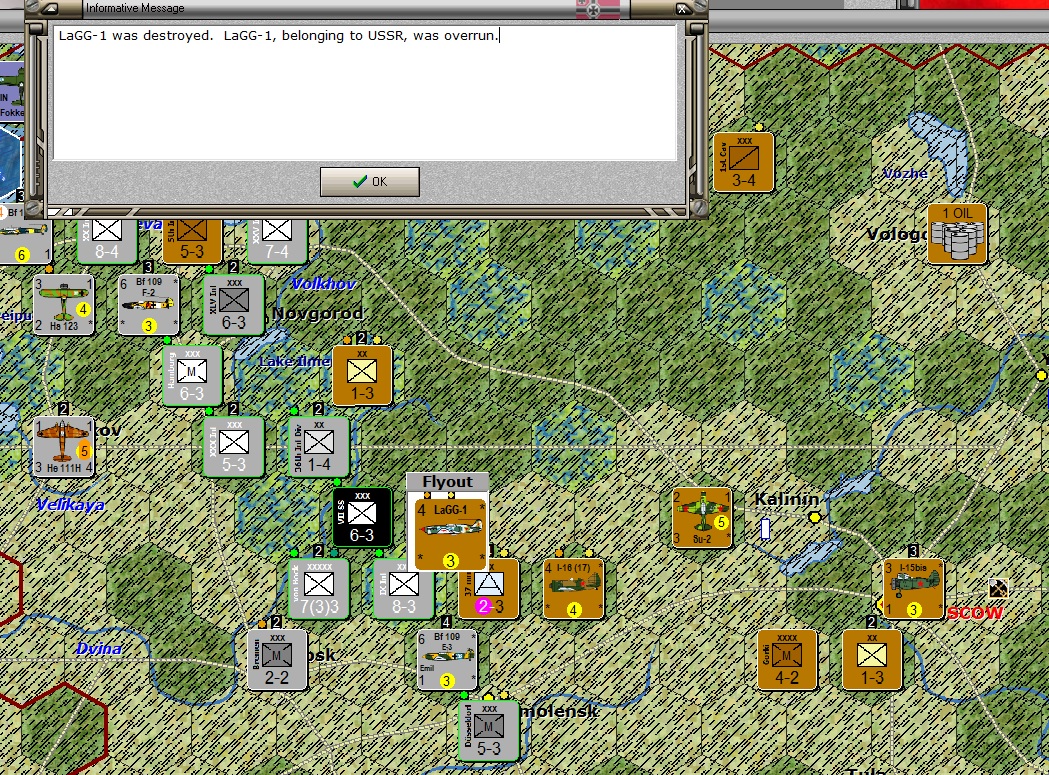
Task: Select the Bf 109 F-2 fighter counter
Action: tap(149, 305)
